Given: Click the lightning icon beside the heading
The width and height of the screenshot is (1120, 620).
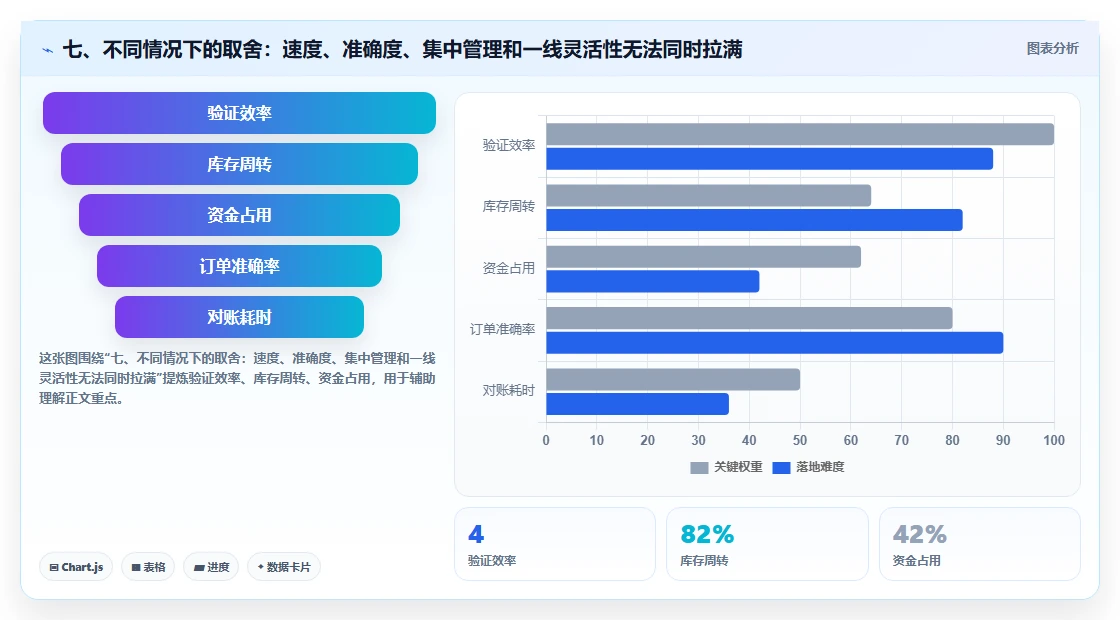Looking at the screenshot, I should 48,51.
